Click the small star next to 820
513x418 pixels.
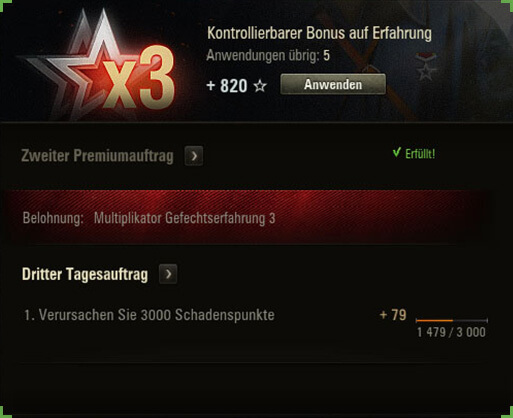point(260,86)
